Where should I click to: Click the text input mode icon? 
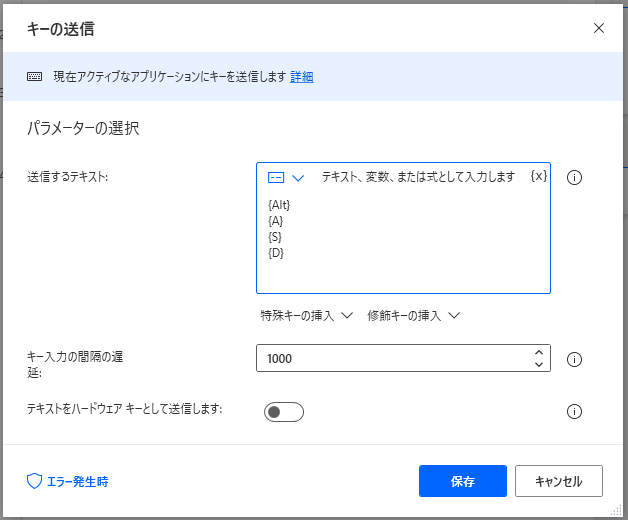tap(276, 177)
